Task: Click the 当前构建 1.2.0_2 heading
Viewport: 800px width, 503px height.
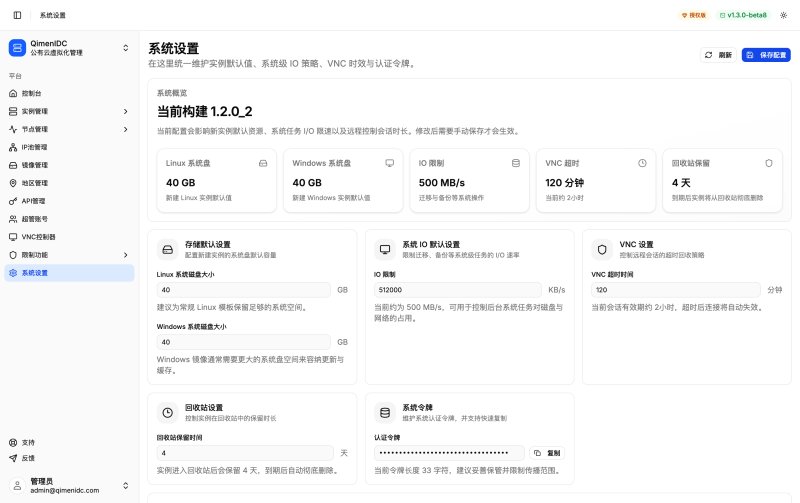Action: click(x=205, y=112)
